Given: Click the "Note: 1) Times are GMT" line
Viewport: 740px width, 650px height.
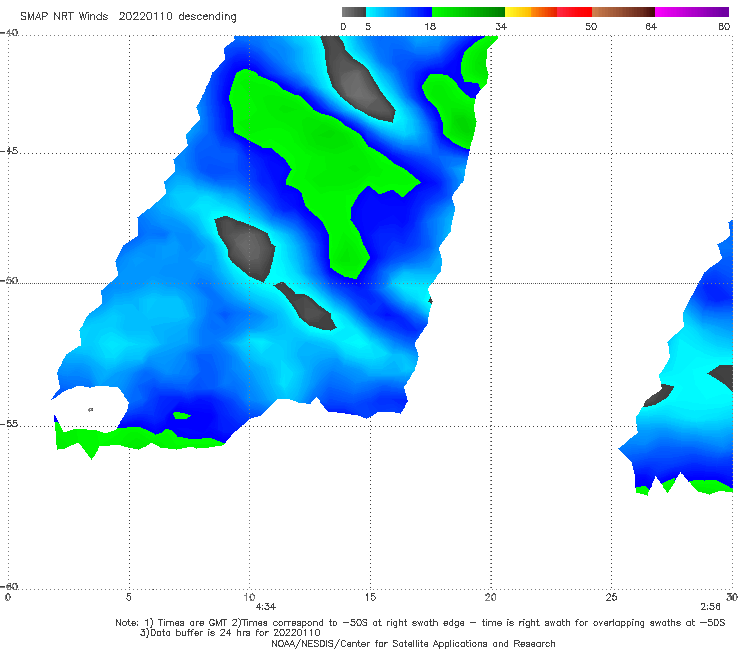Looking at the screenshot, I should coord(420,623).
